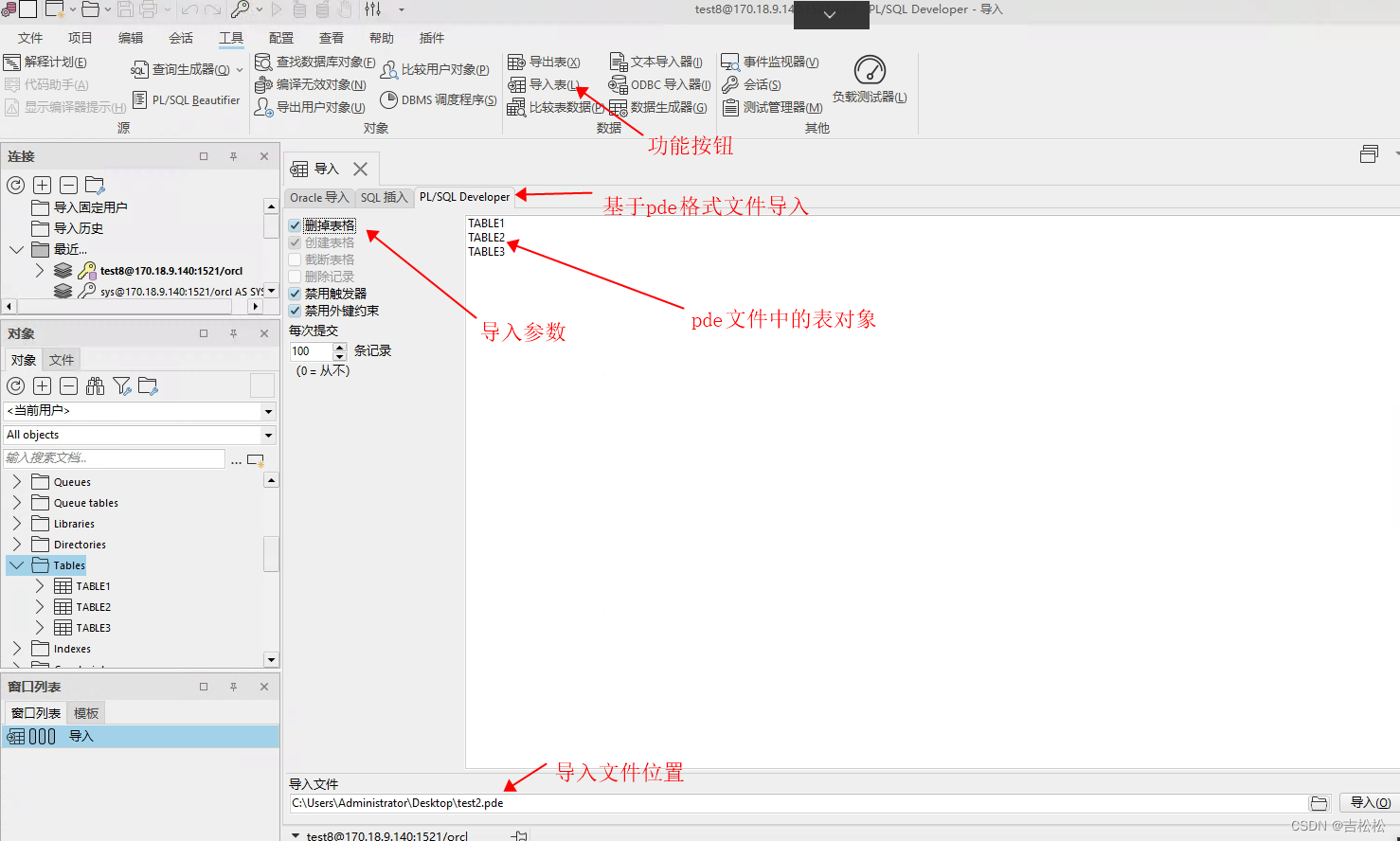Open the <当前用户> user dropdown

pyautogui.click(x=269, y=411)
